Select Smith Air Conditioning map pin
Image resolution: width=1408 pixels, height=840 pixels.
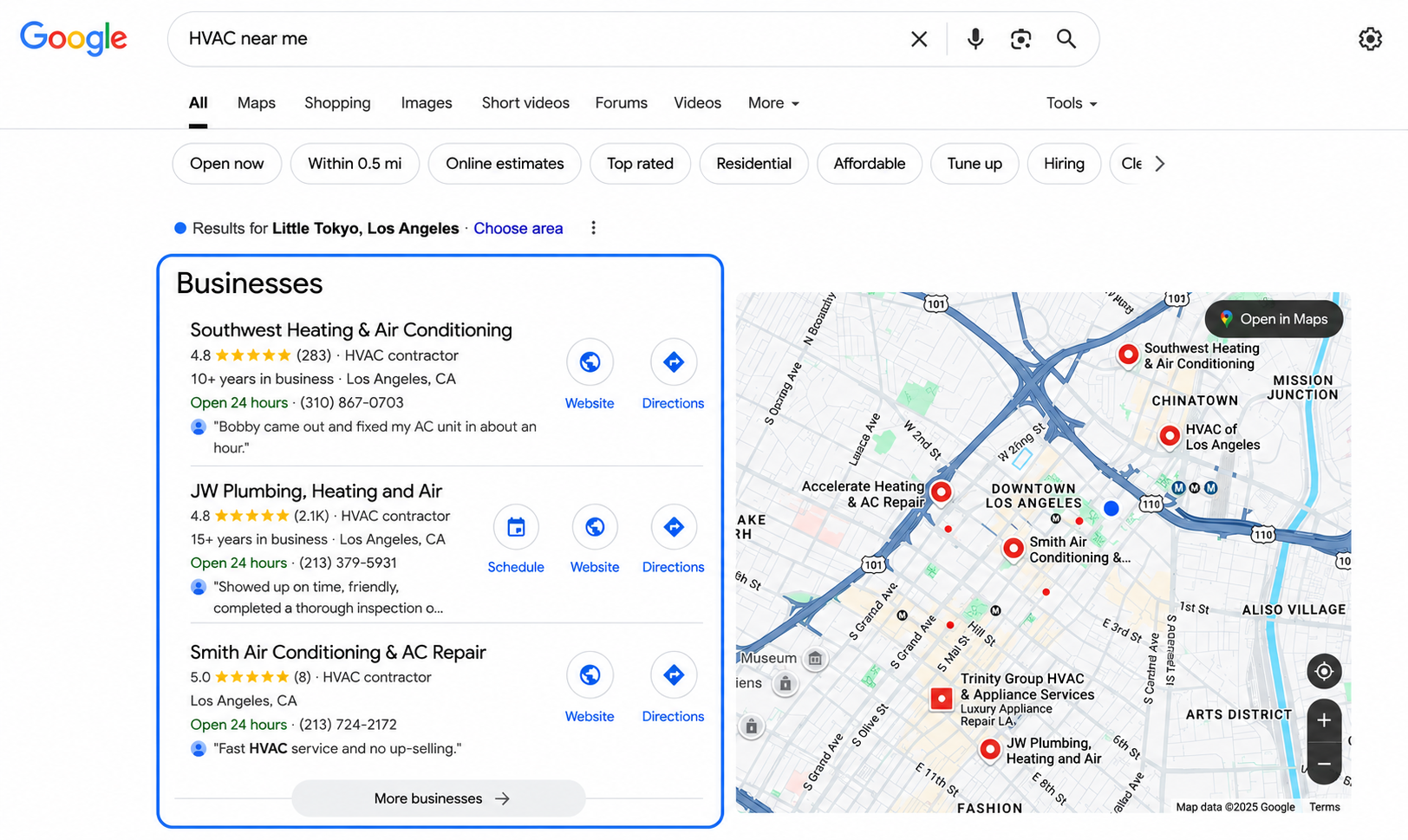(x=1013, y=549)
